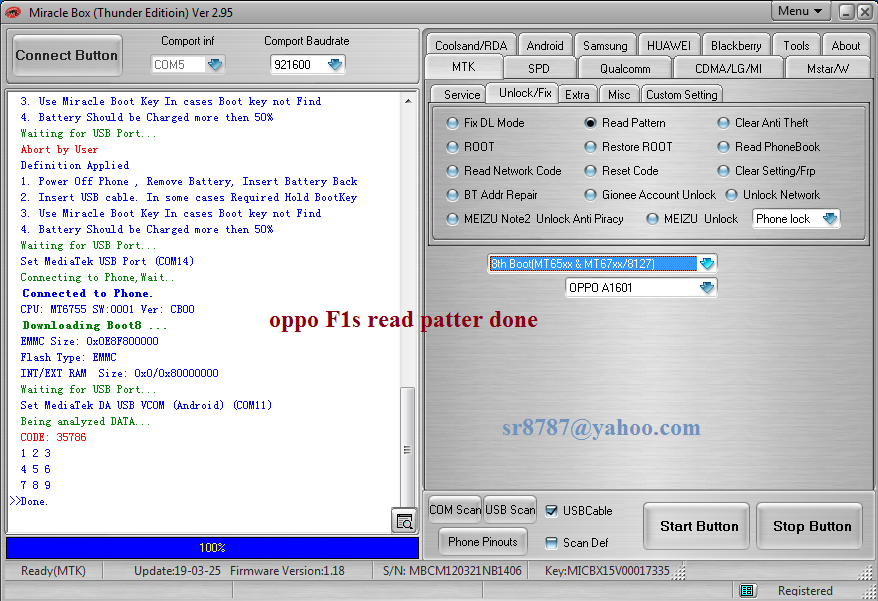
Task: Click the Key:MICBX15V00017335 status entry
Action: [607, 571]
